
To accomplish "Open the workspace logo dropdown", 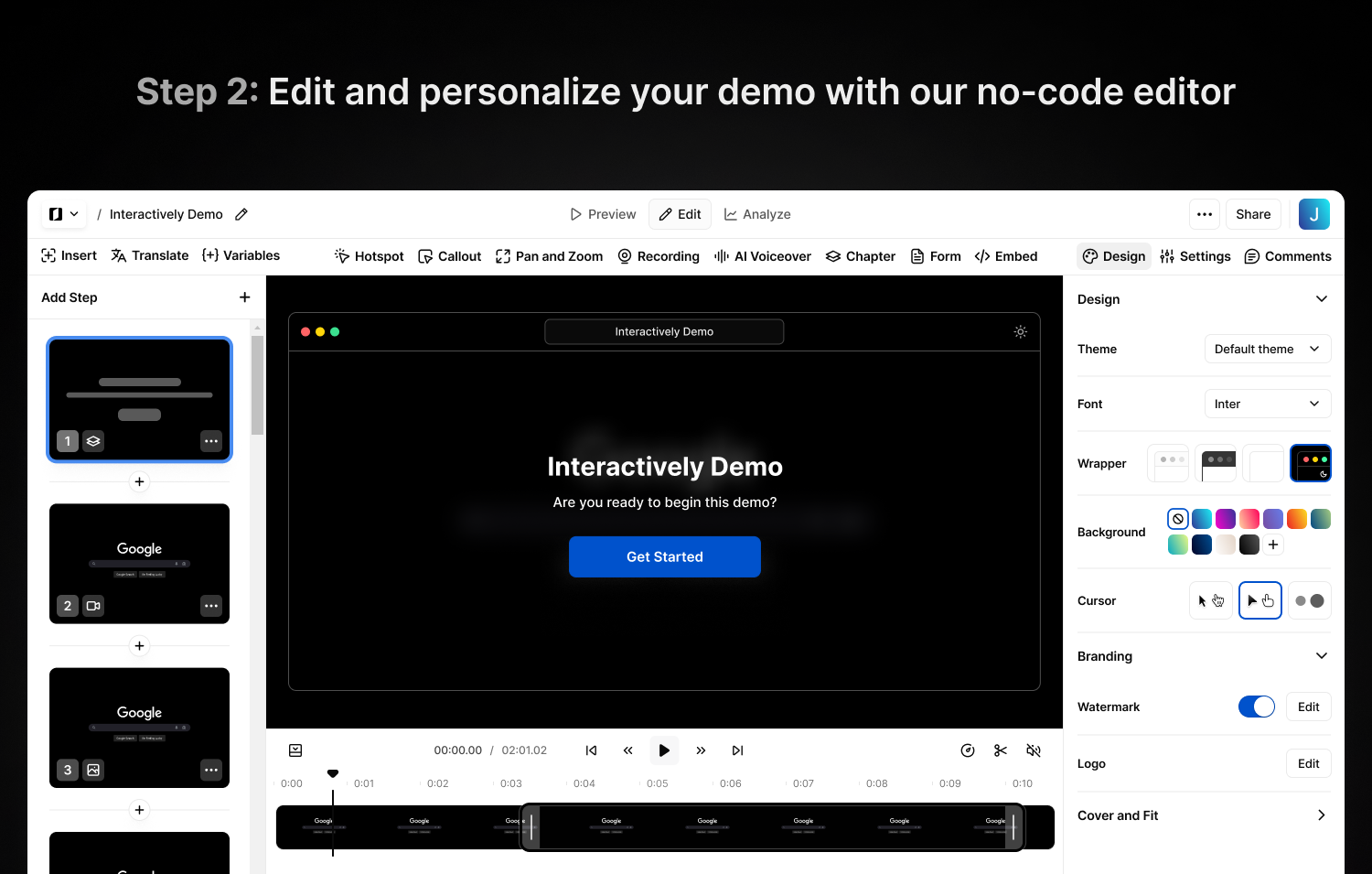I will point(64,214).
